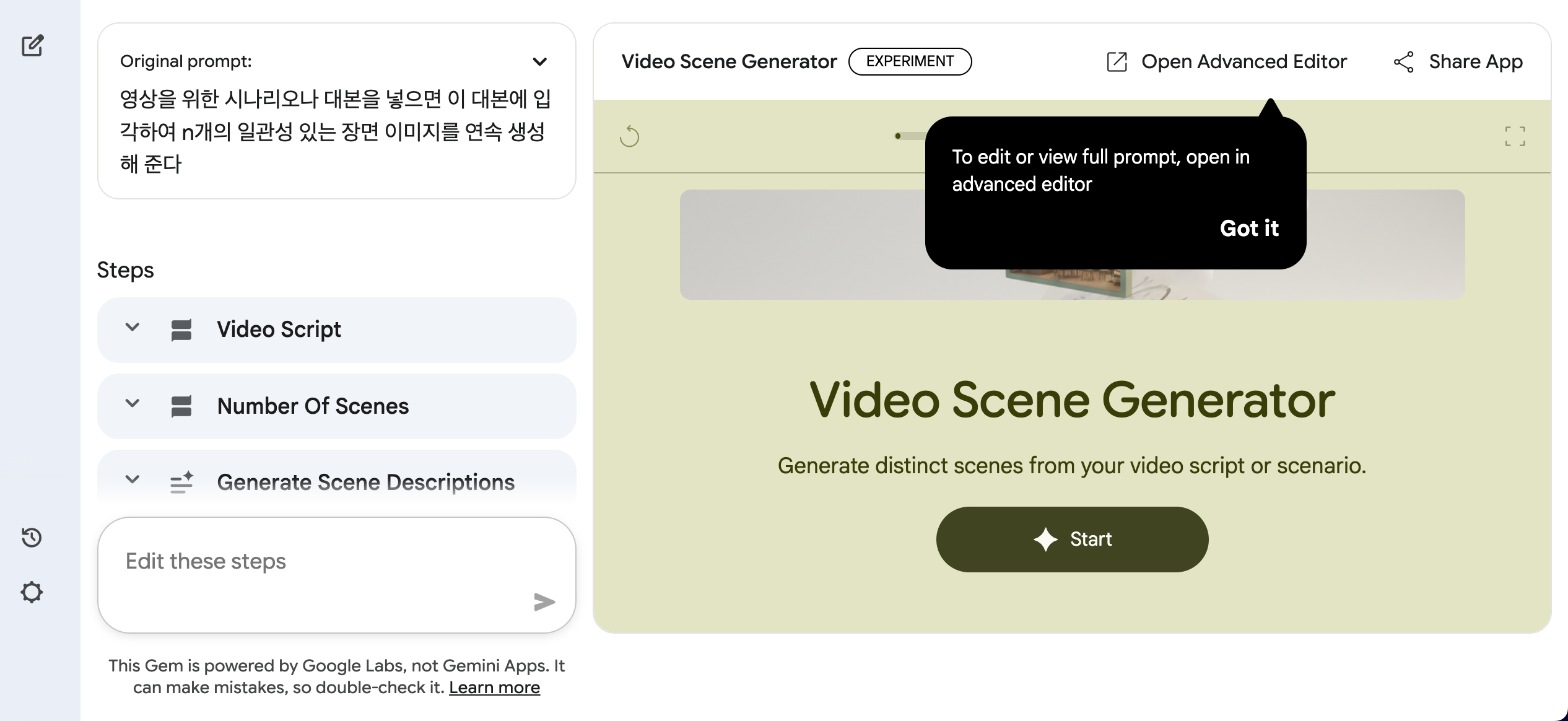Click the Open Advanced Editor external-link icon
This screenshot has height=721, width=1568.
(1117, 61)
